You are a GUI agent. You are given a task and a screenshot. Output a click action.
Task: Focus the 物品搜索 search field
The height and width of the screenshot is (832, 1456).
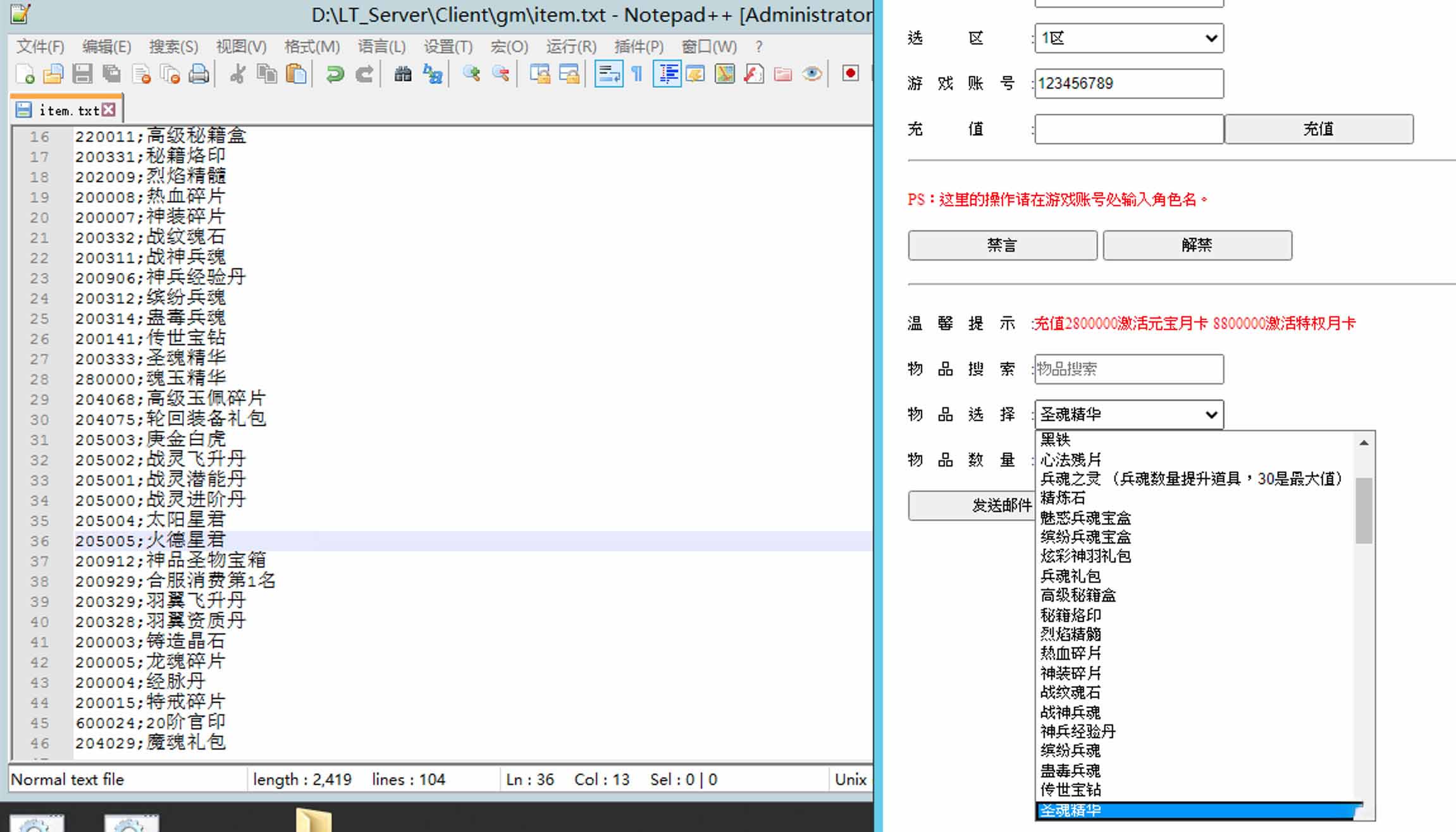pos(1129,369)
